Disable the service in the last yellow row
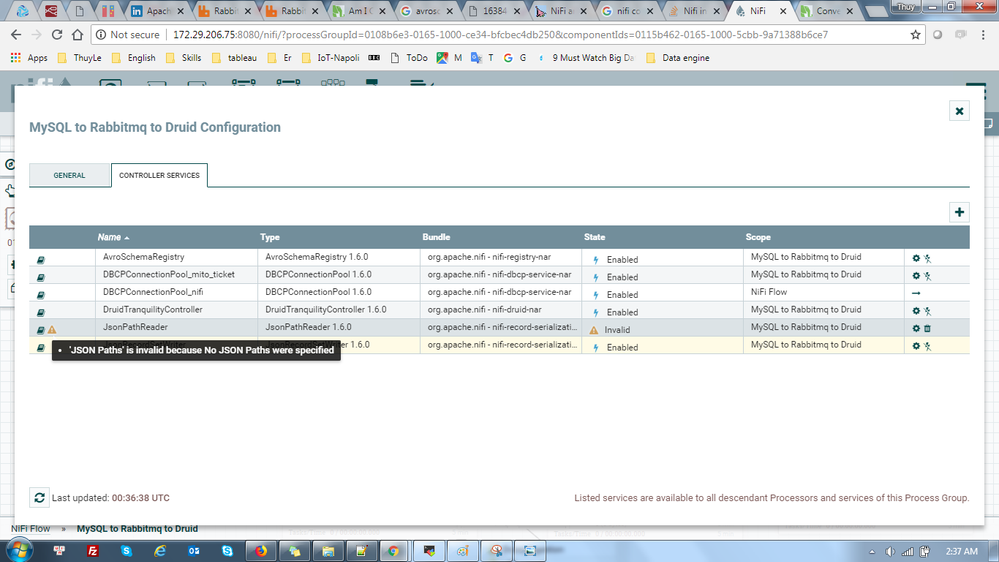 pyautogui.click(x=928, y=346)
